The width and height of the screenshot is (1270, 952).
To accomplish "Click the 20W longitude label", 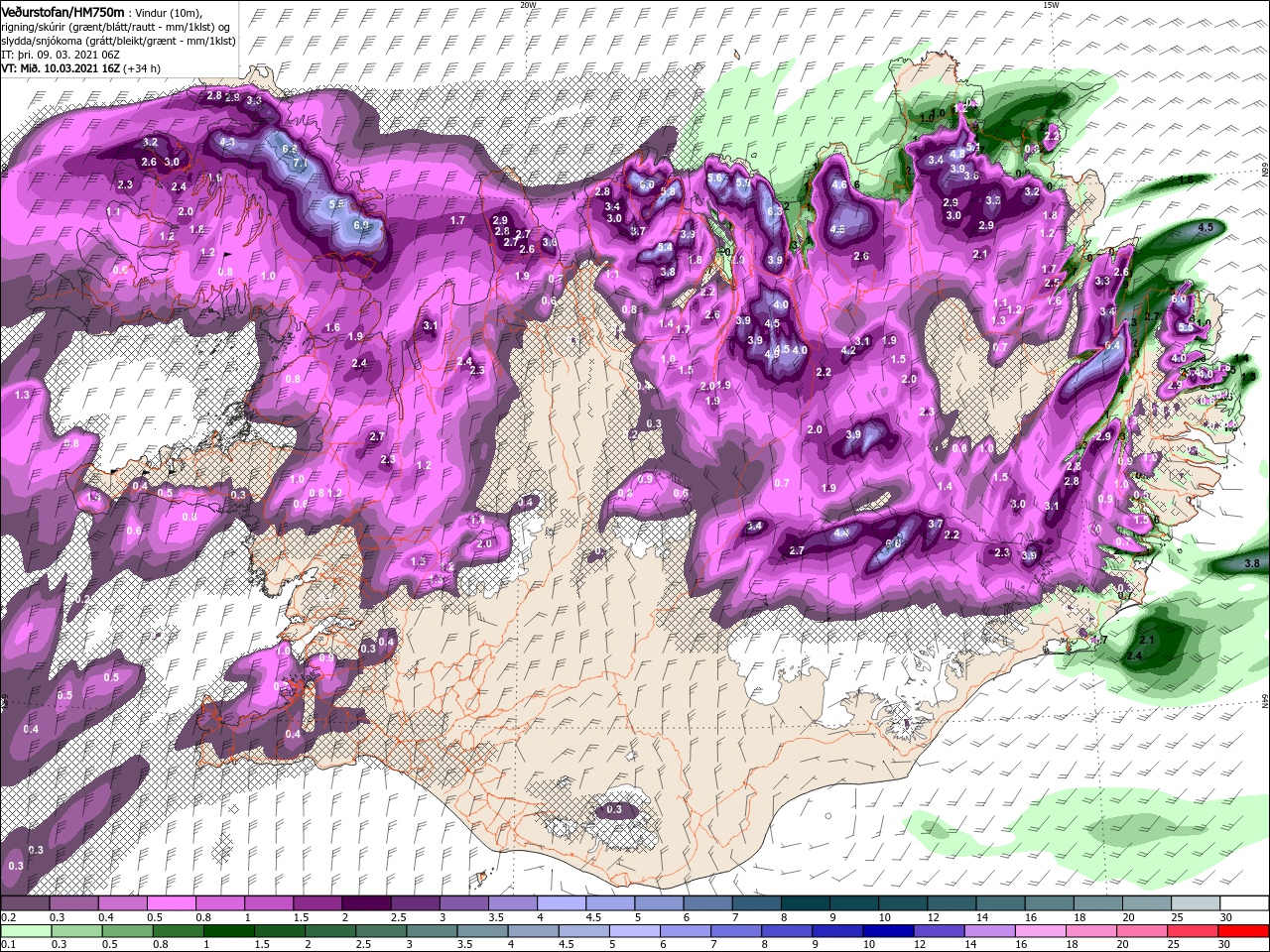I will [528, 5].
